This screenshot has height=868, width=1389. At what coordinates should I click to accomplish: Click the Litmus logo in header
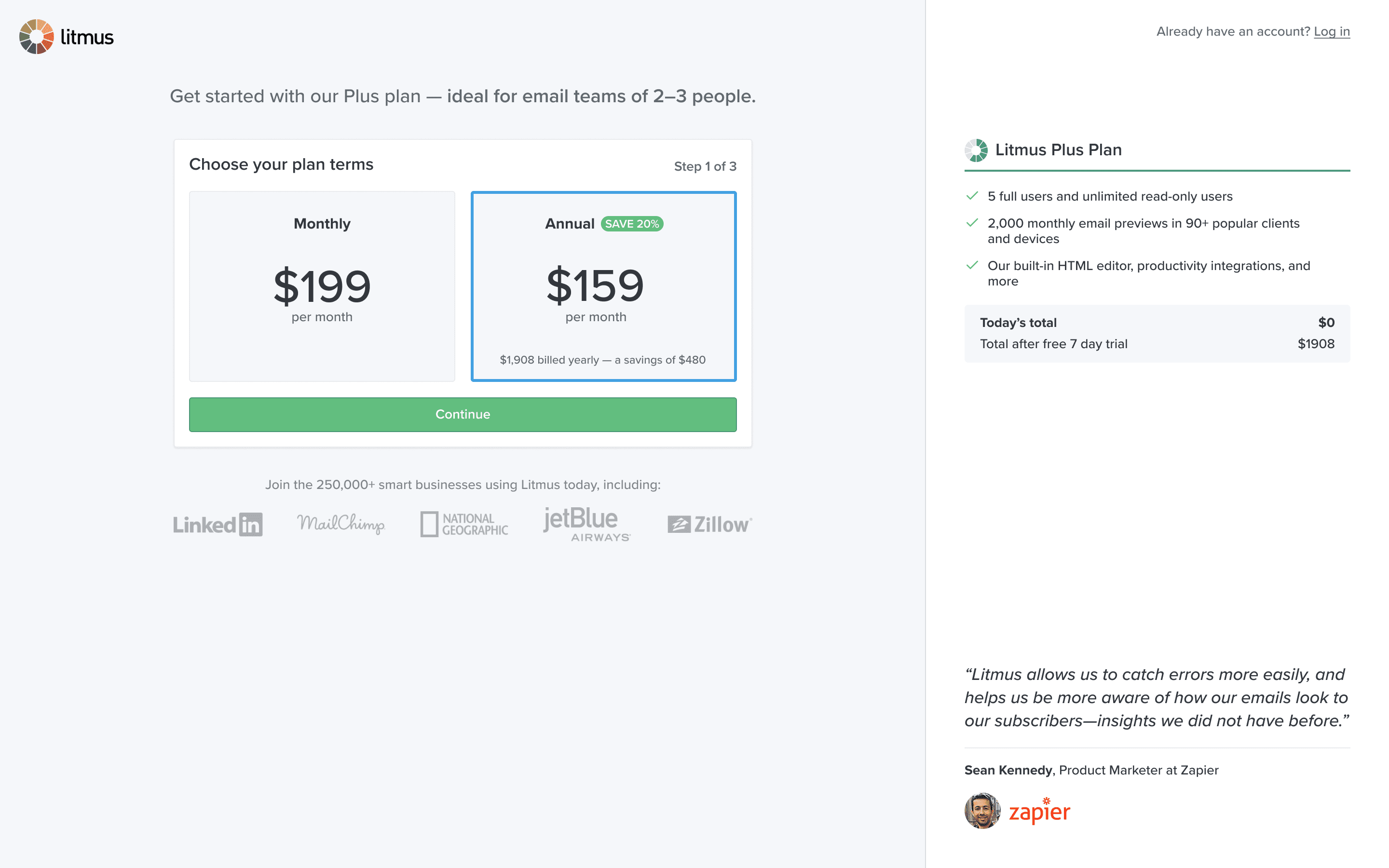67,37
